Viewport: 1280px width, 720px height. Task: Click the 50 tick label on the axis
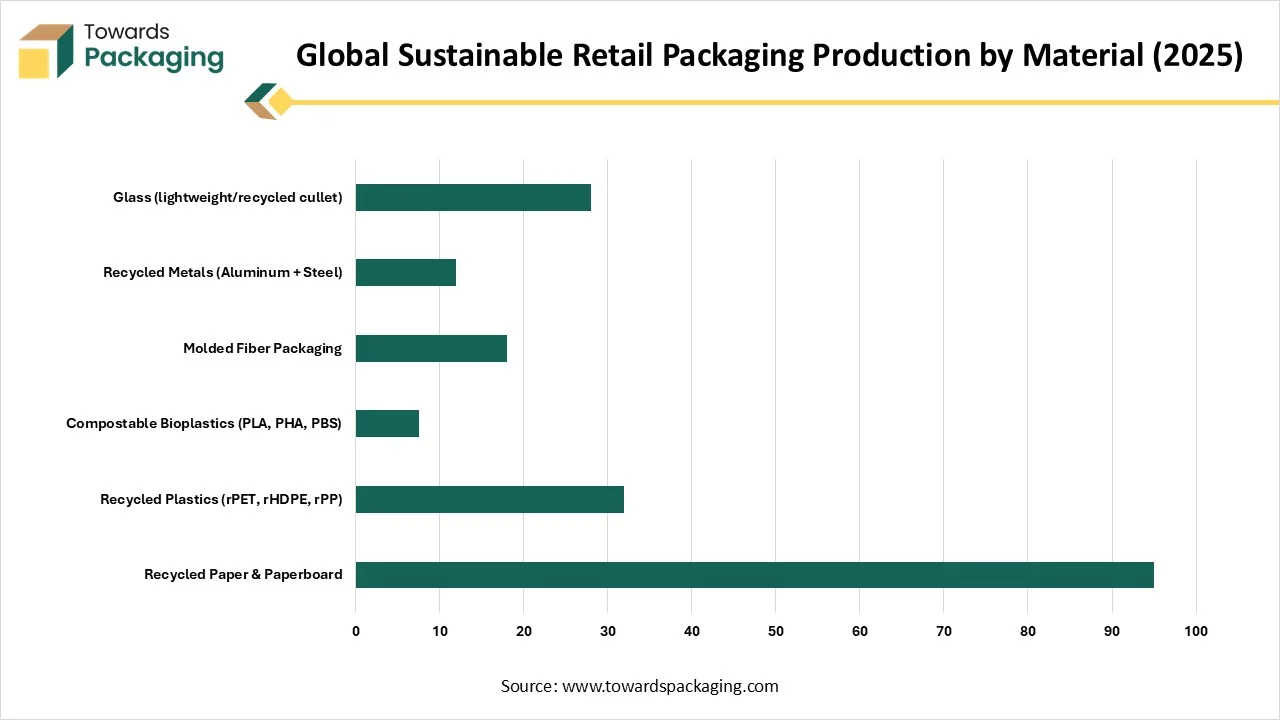click(x=775, y=631)
